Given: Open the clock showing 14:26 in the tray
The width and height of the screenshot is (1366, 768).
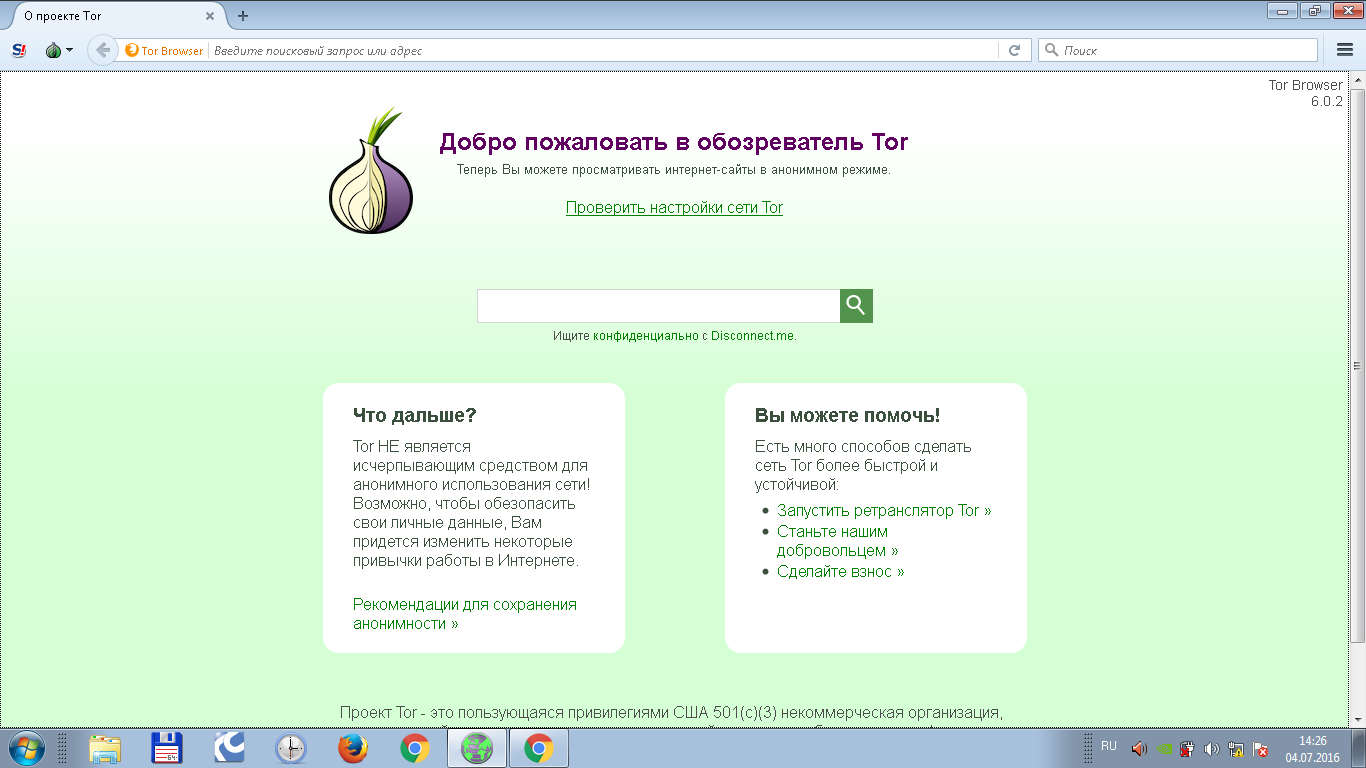Looking at the screenshot, I should (1312, 749).
